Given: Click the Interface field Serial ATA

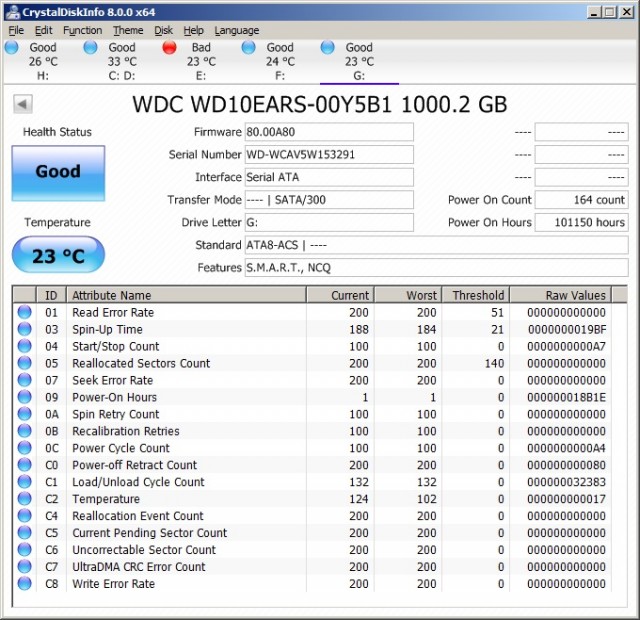Looking at the screenshot, I should [329, 177].
